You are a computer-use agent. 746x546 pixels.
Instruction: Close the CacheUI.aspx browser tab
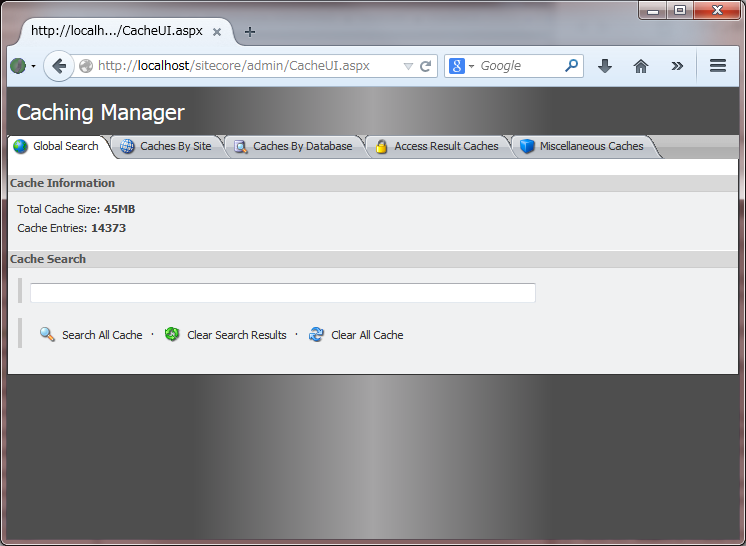(217, 32)
